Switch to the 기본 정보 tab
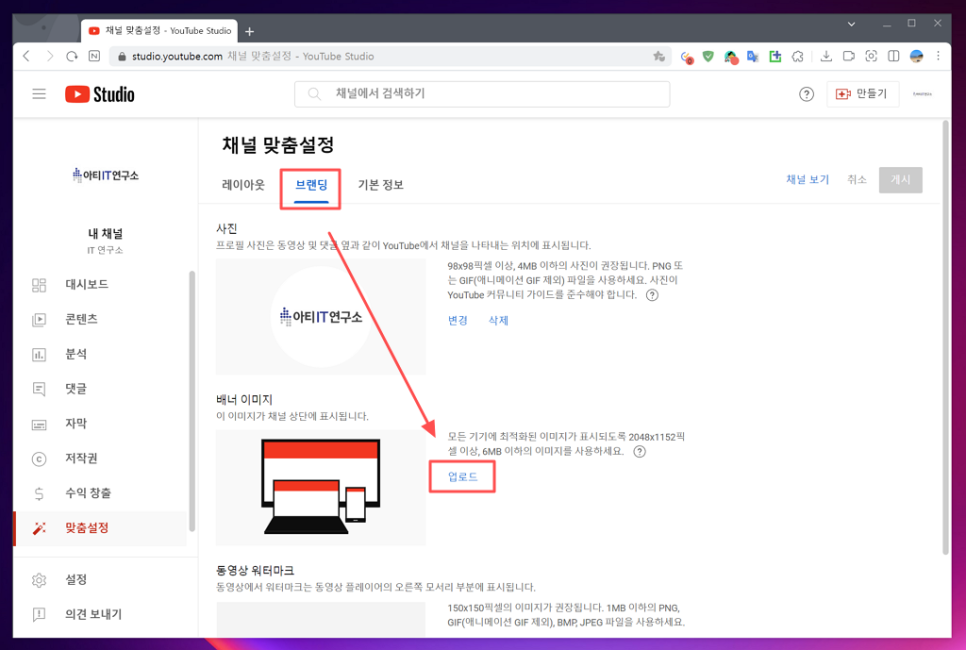 380,185
